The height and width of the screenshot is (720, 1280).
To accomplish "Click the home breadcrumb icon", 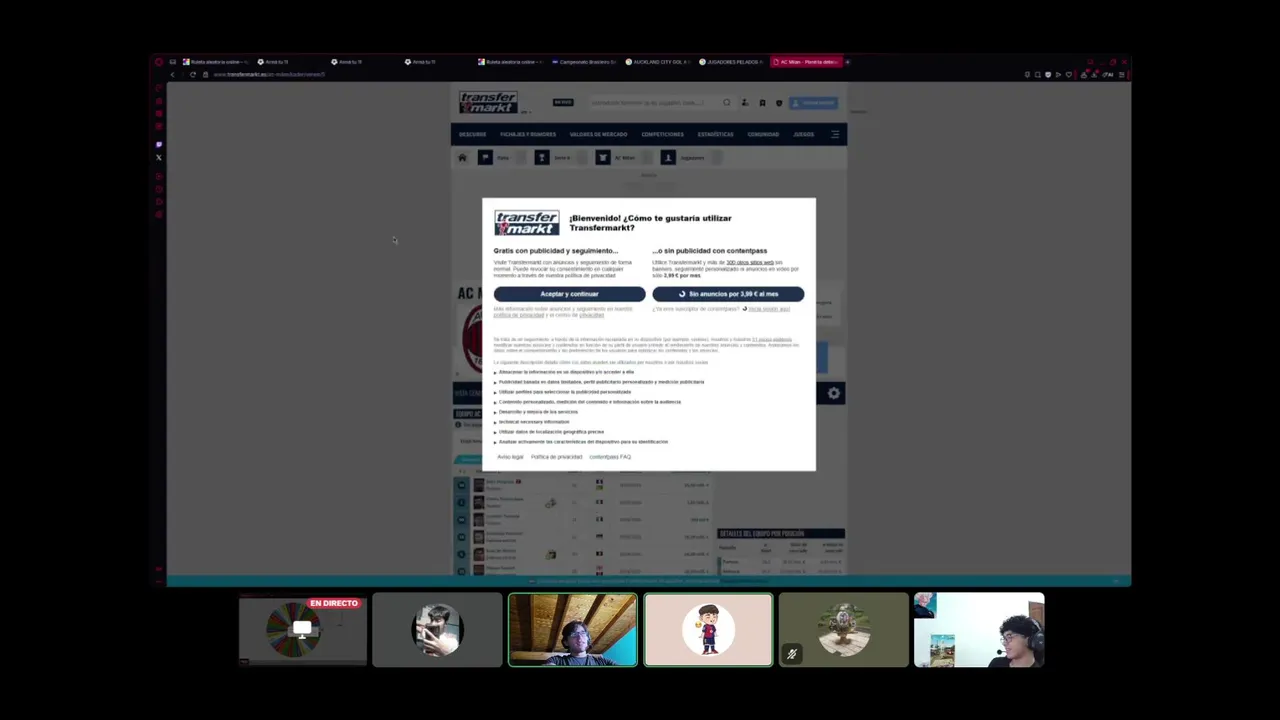I will pyautogui.click(x=462, y=157).
